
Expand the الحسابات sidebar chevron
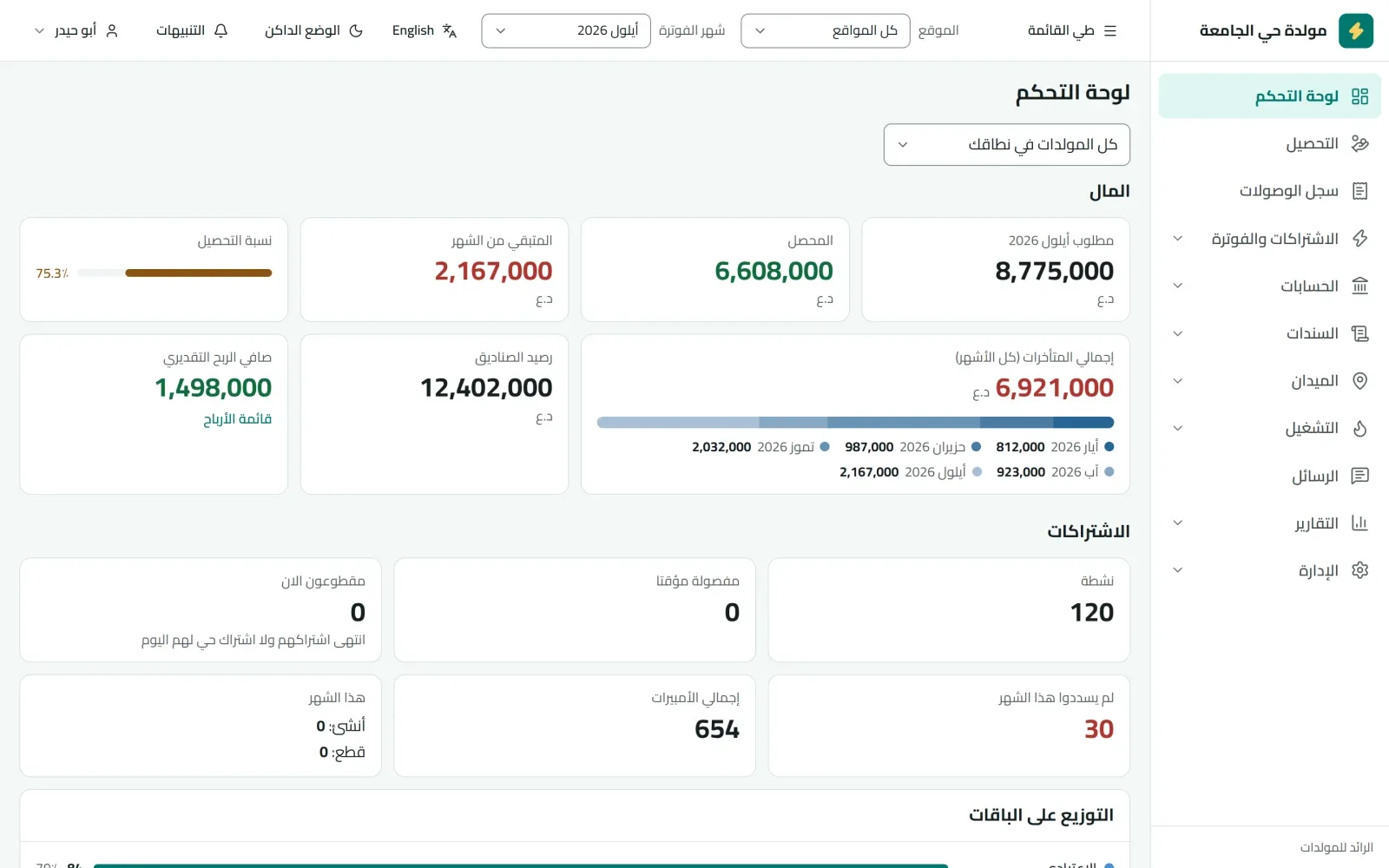1177,286
